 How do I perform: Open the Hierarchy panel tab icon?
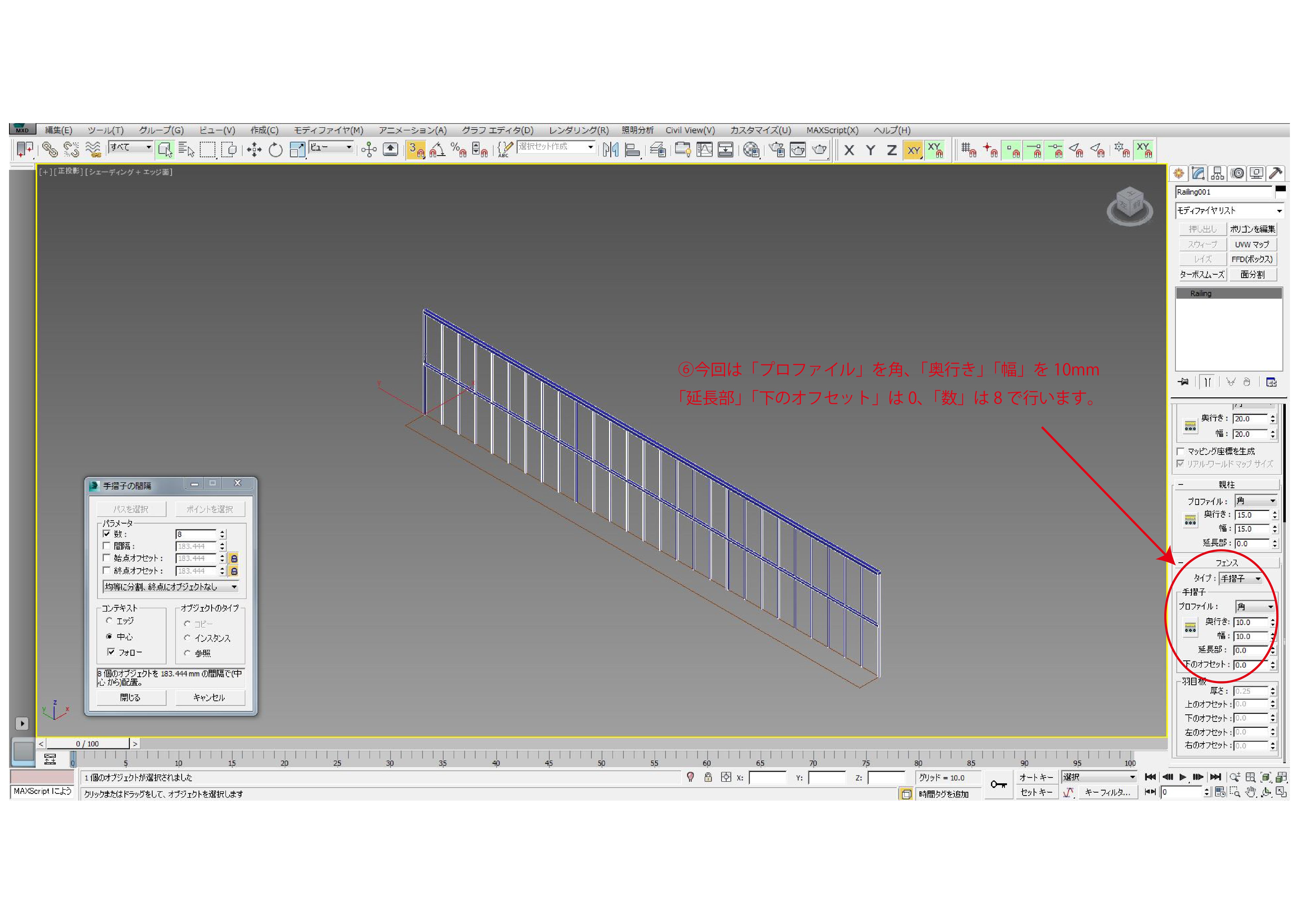coord(1217,173)
